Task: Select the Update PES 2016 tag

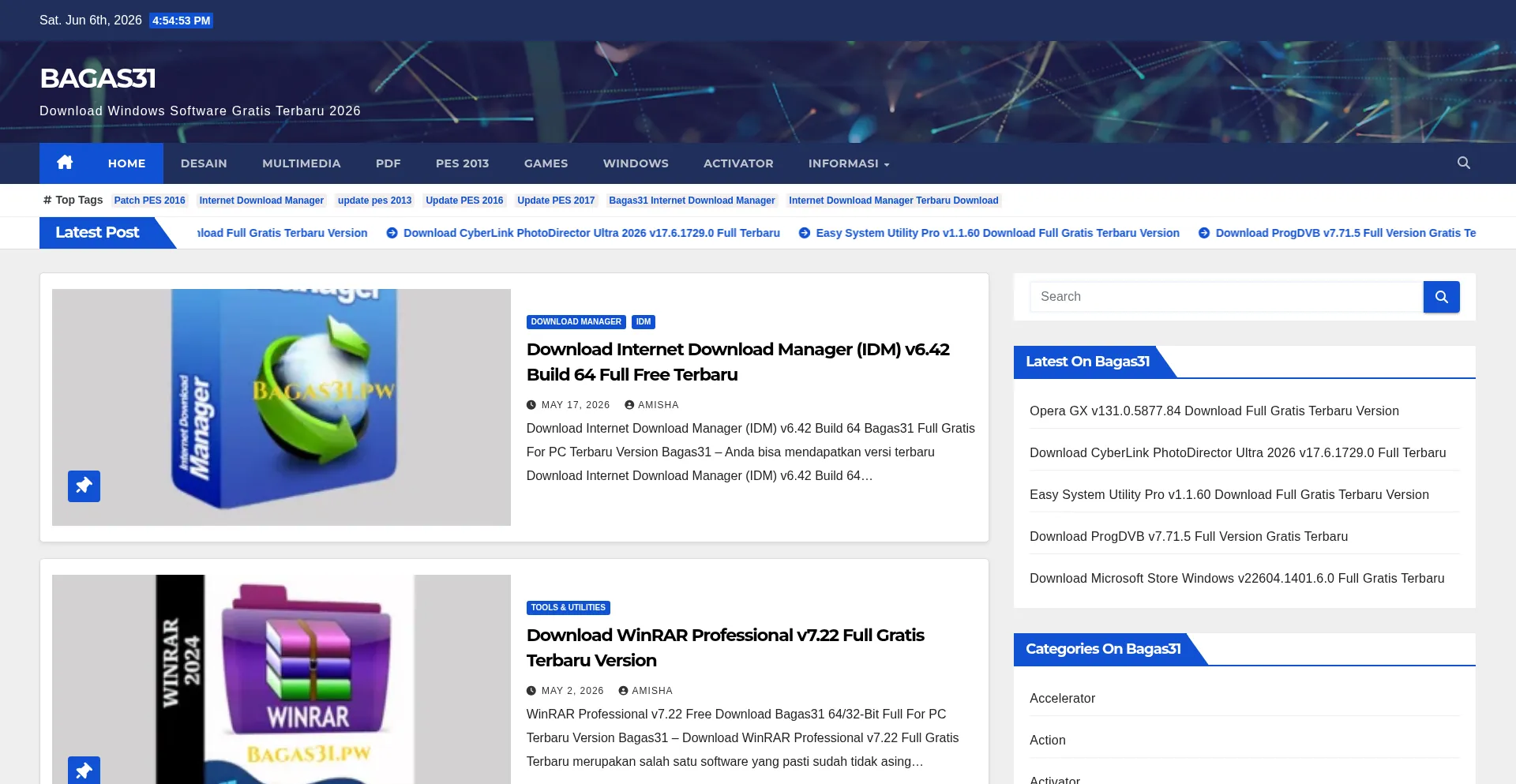Action: tap(464, 201)
